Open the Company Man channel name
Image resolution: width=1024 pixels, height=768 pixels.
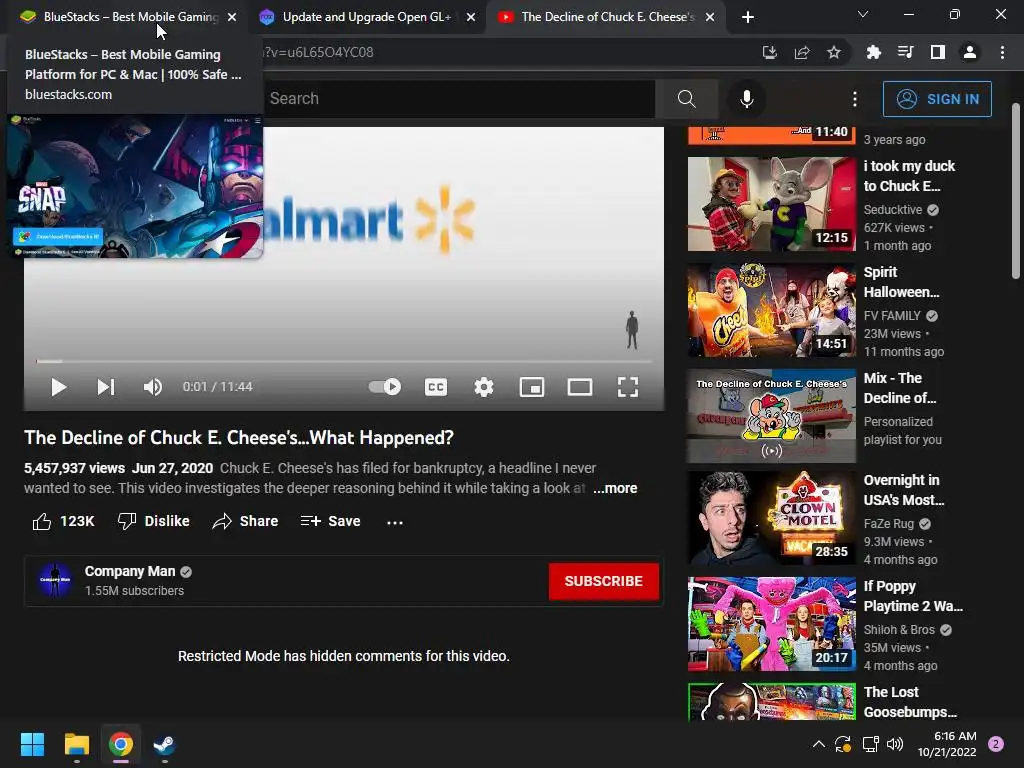click(130, 571)
